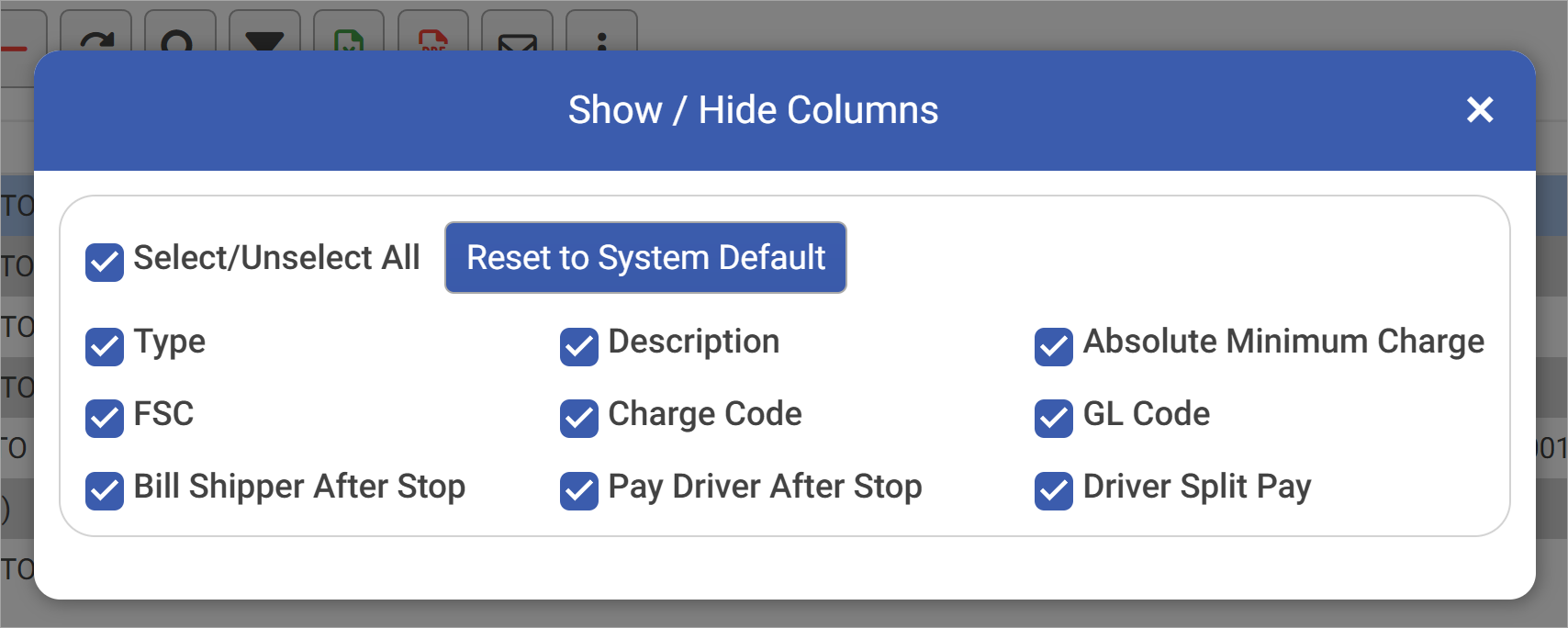Toggle Bill Shipper After Stop checkbox

(x=105, y=491)
